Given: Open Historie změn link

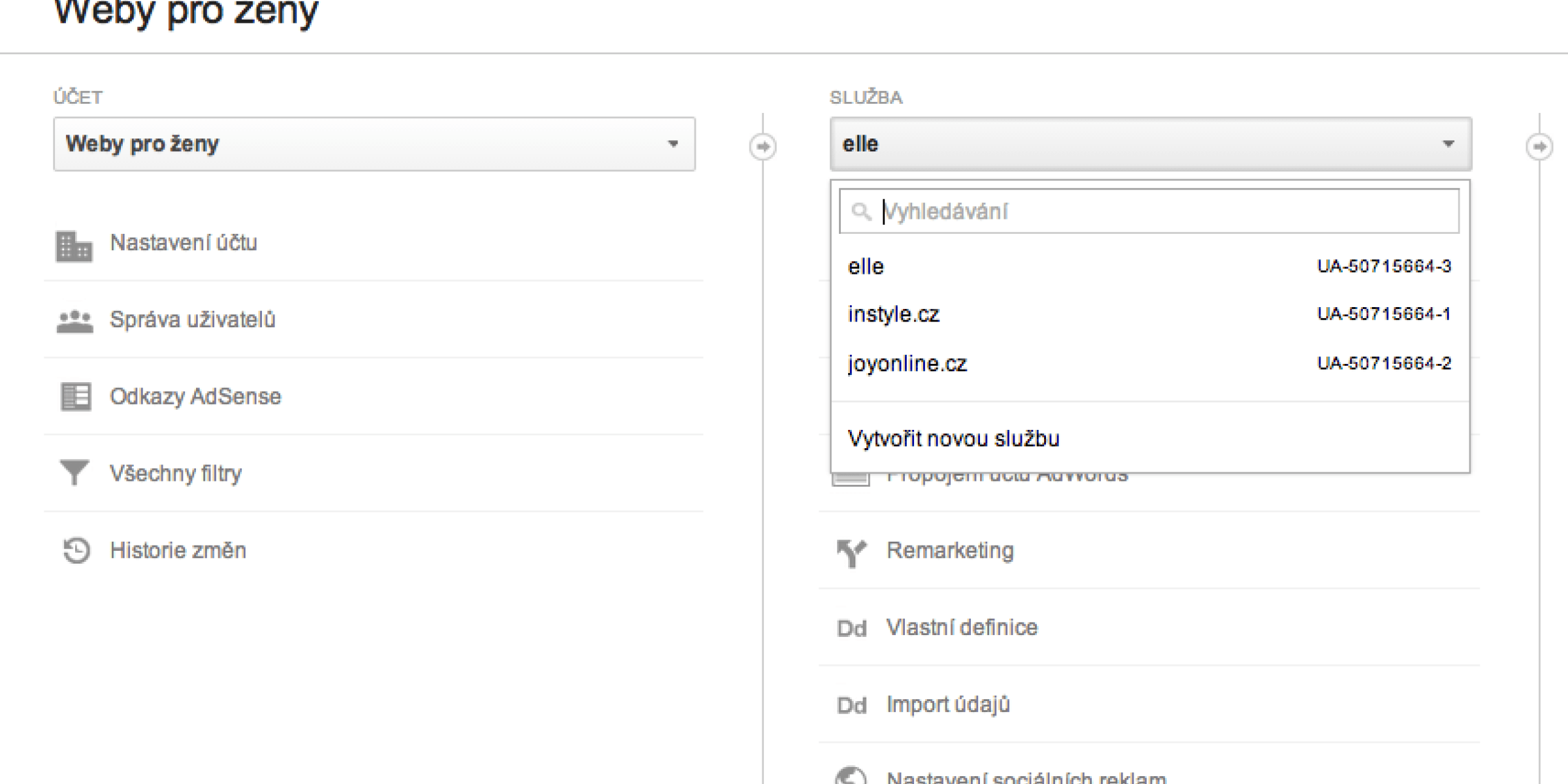Looking at the screenshot, I should (178, 551).
